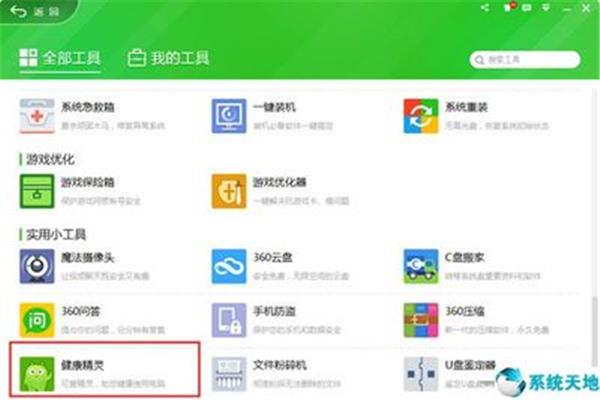Open the feedback message bubble icon
The width and height of the screenshot is (600, 400).
point(527,7)
